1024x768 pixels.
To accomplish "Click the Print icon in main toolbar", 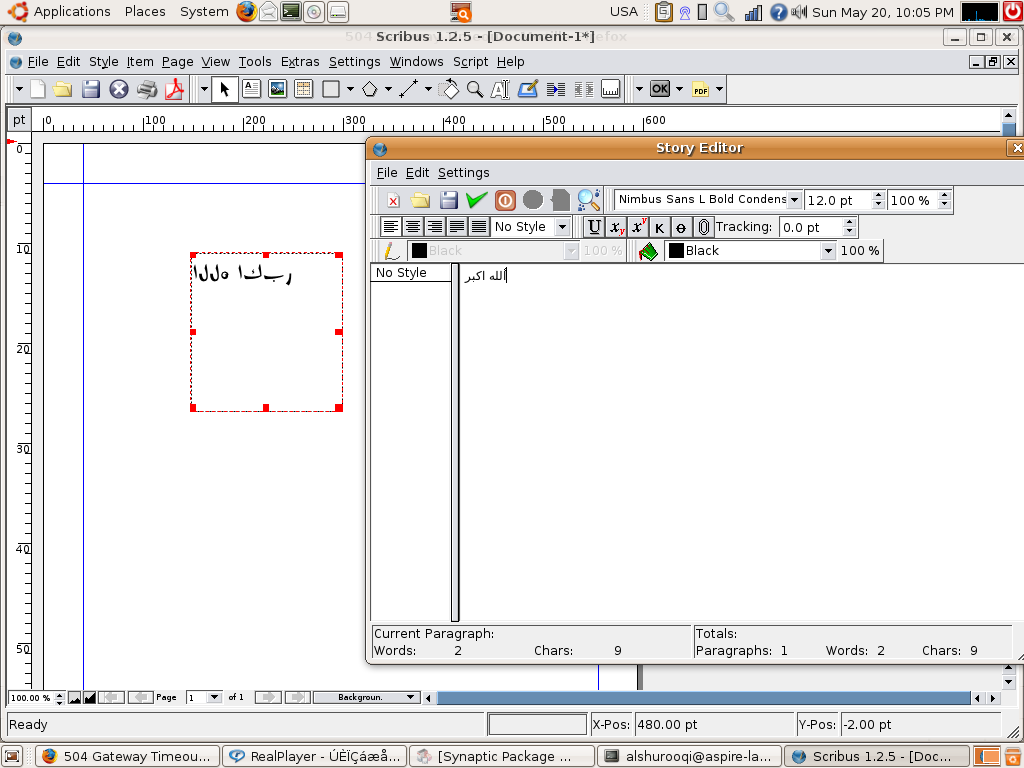I will click(x=147, y=89).
